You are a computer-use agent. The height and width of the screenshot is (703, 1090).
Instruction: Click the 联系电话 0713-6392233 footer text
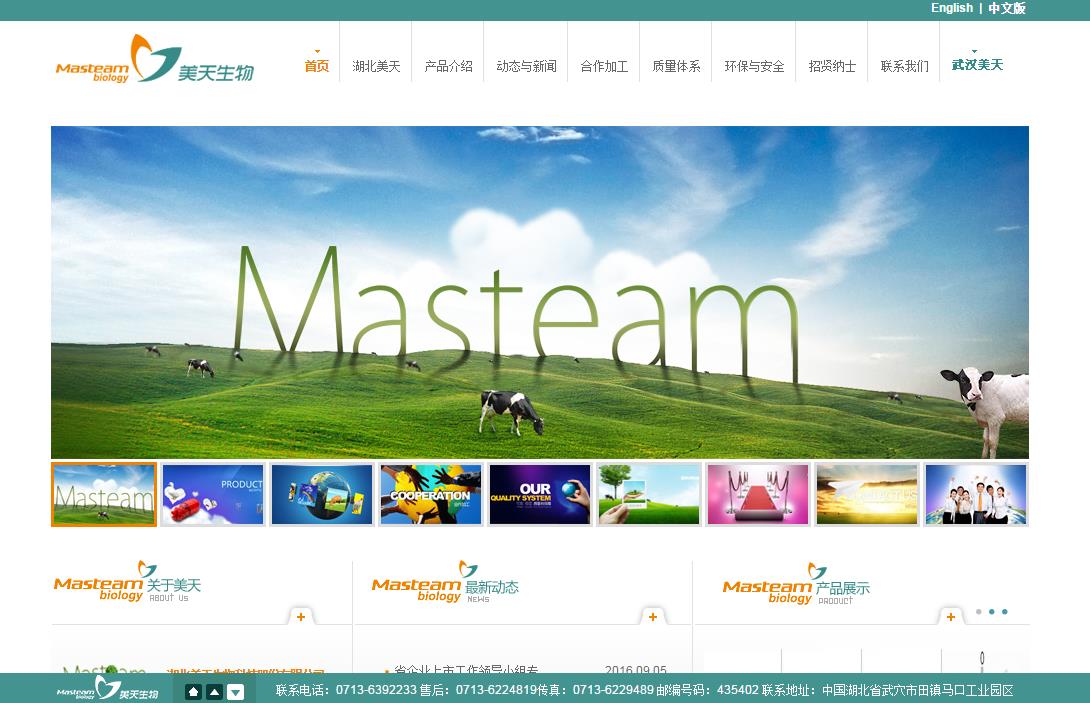pos(346,690)
